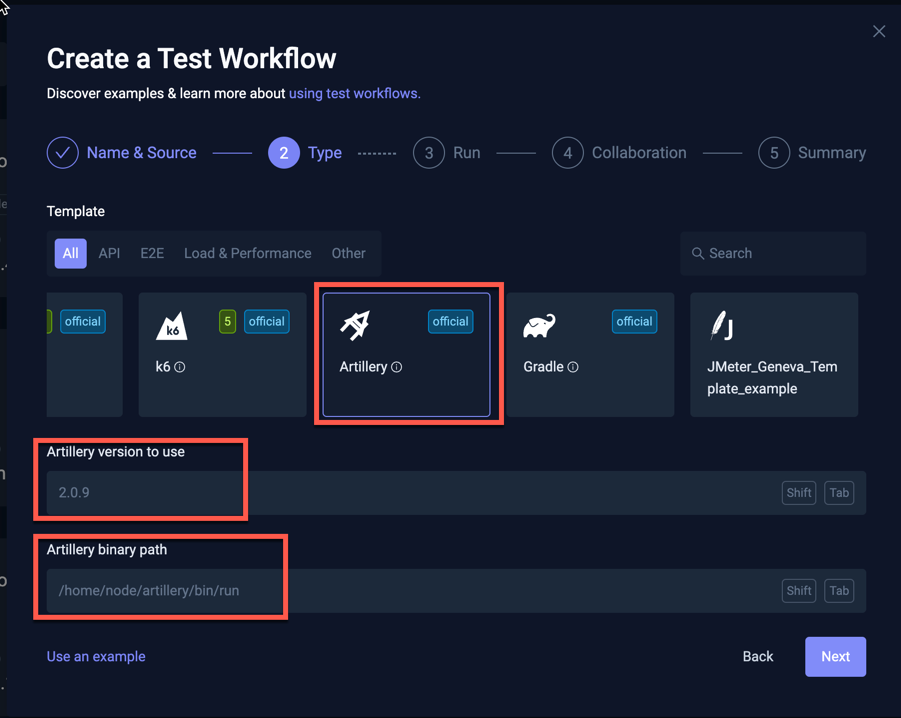The width and height of the screenshot is (901, 718).
Task: Select the Gradle elephant template icon
Action: [x=539, y=325]
